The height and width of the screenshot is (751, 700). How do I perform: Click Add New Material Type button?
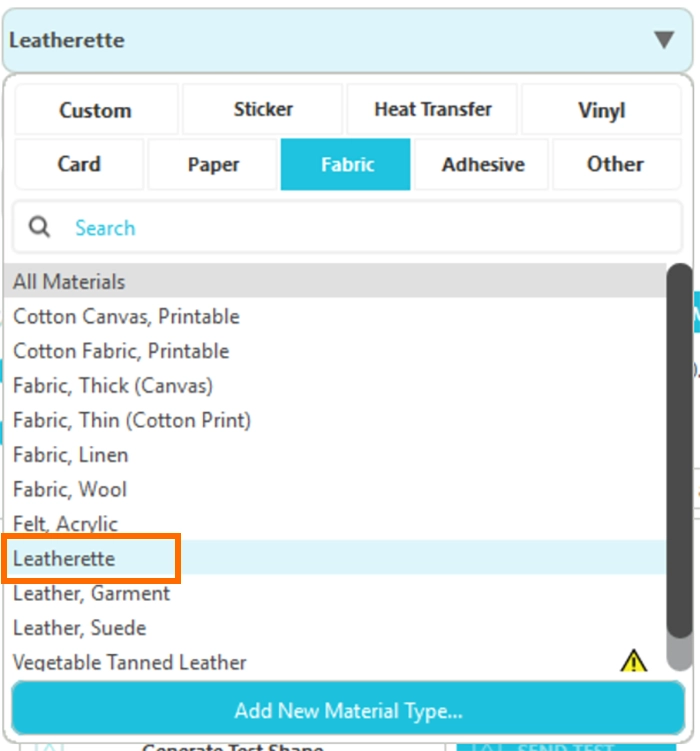pos(348,712)
